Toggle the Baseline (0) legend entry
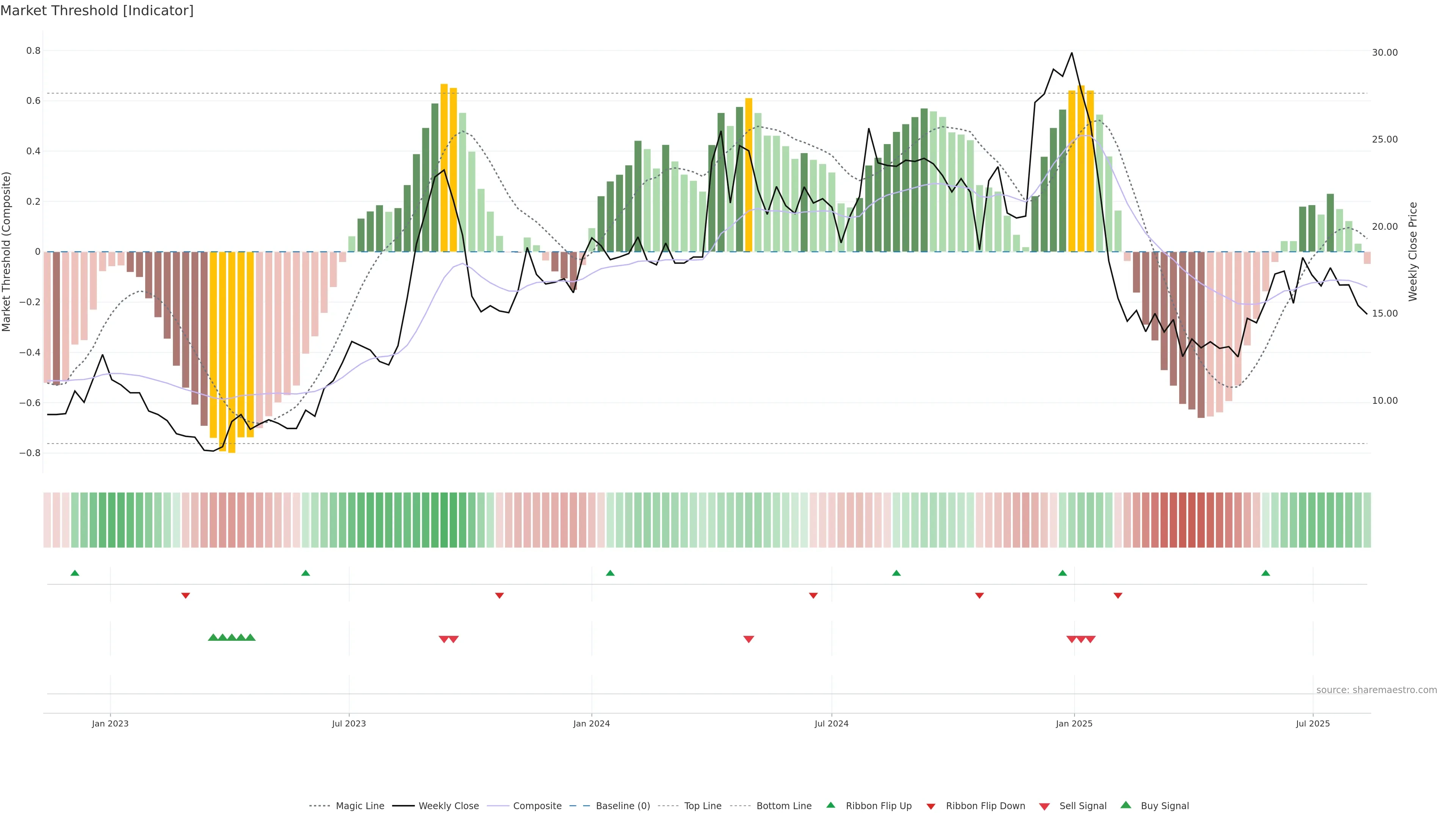1456x819 pixels. click(x=622, y=806)
